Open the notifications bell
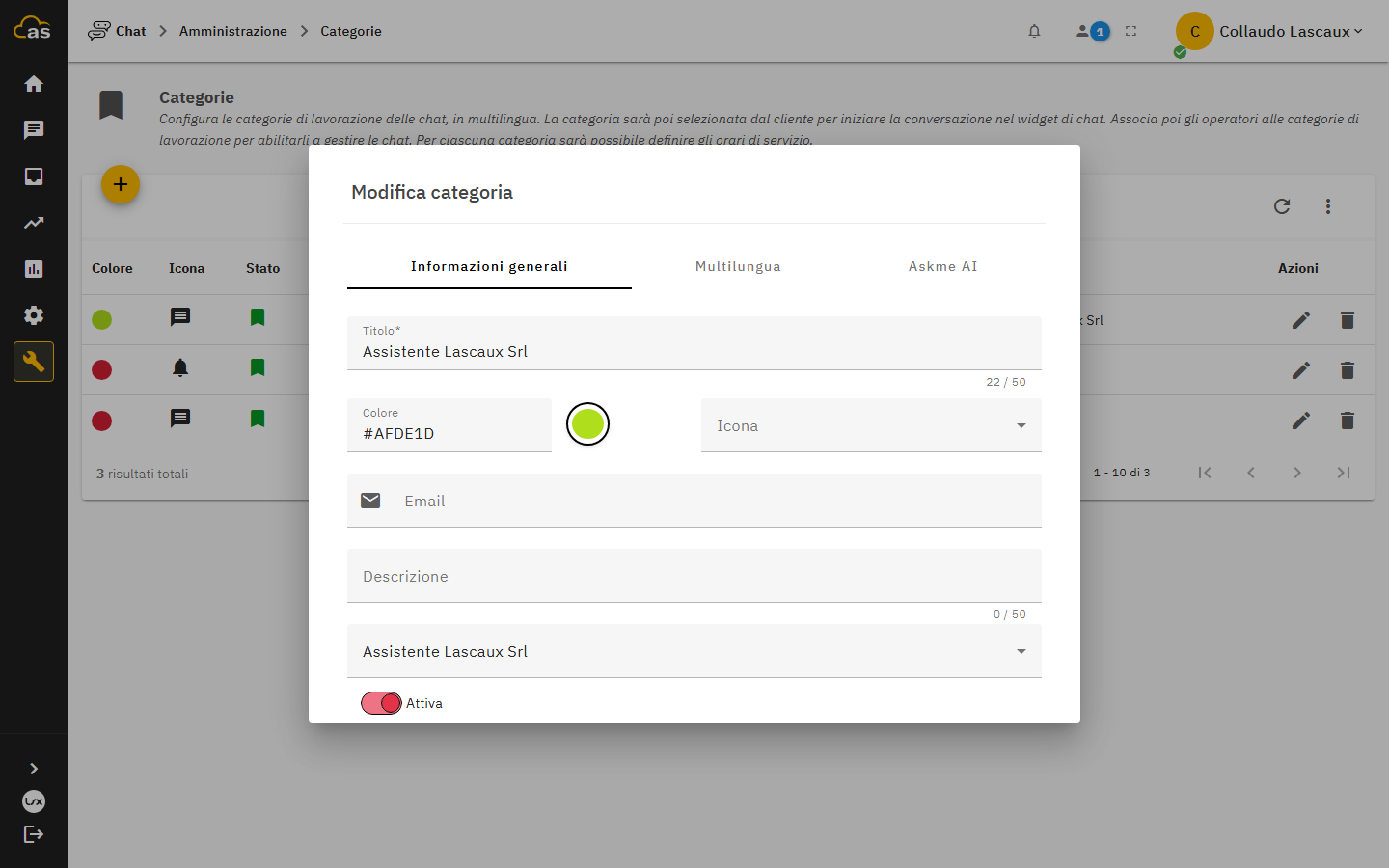1389x868 pixels. 1034,31
